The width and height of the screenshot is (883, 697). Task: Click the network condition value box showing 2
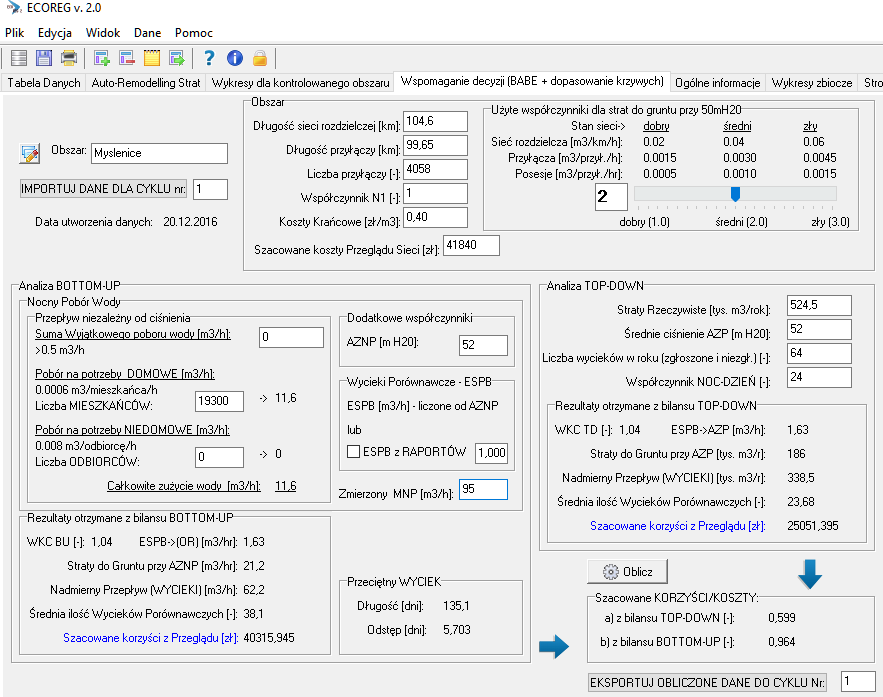pos(611,196)
